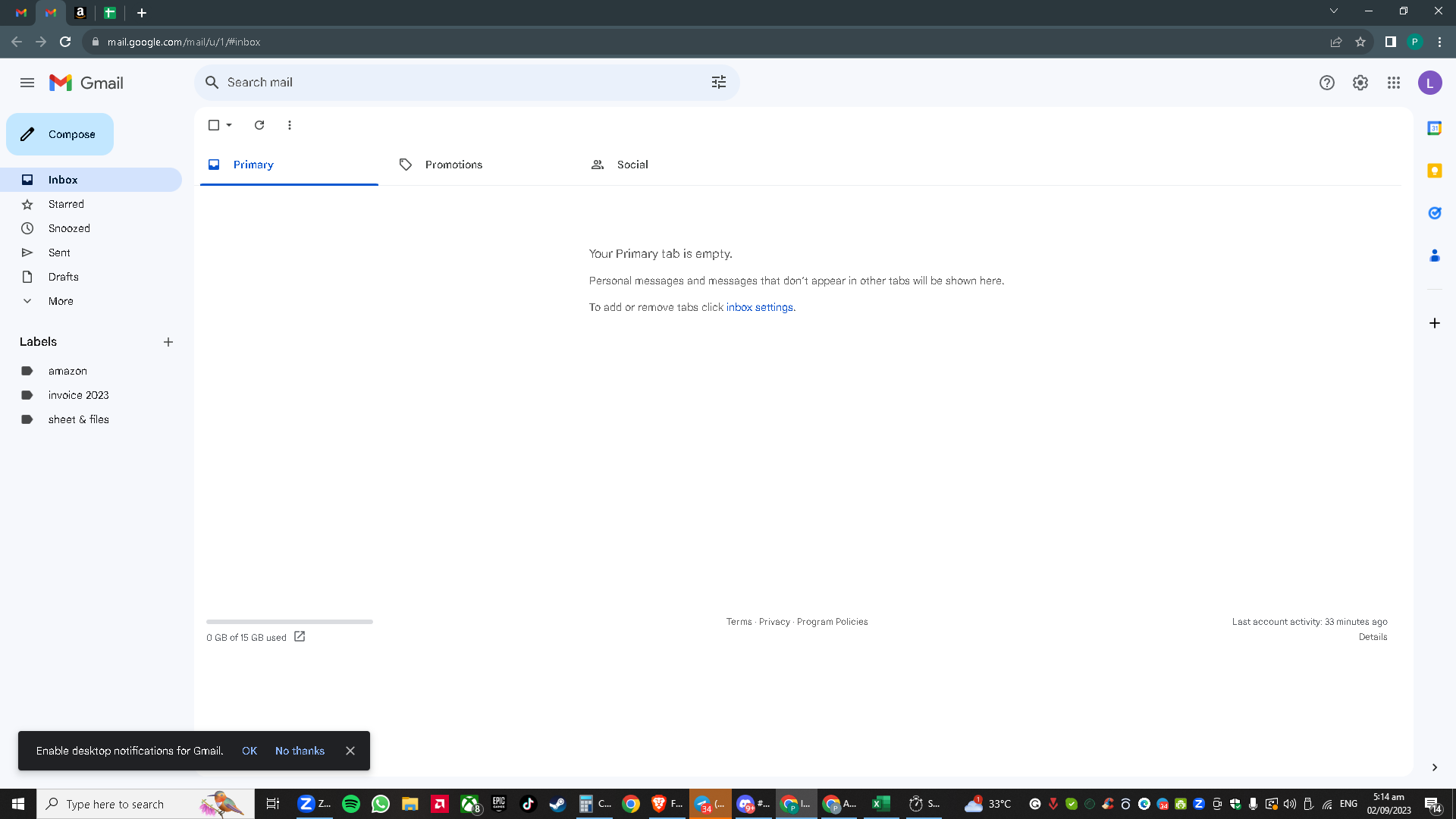Open the Inbox folder
This screenshot has height=819, width=1456.
(x=91, y=180)
